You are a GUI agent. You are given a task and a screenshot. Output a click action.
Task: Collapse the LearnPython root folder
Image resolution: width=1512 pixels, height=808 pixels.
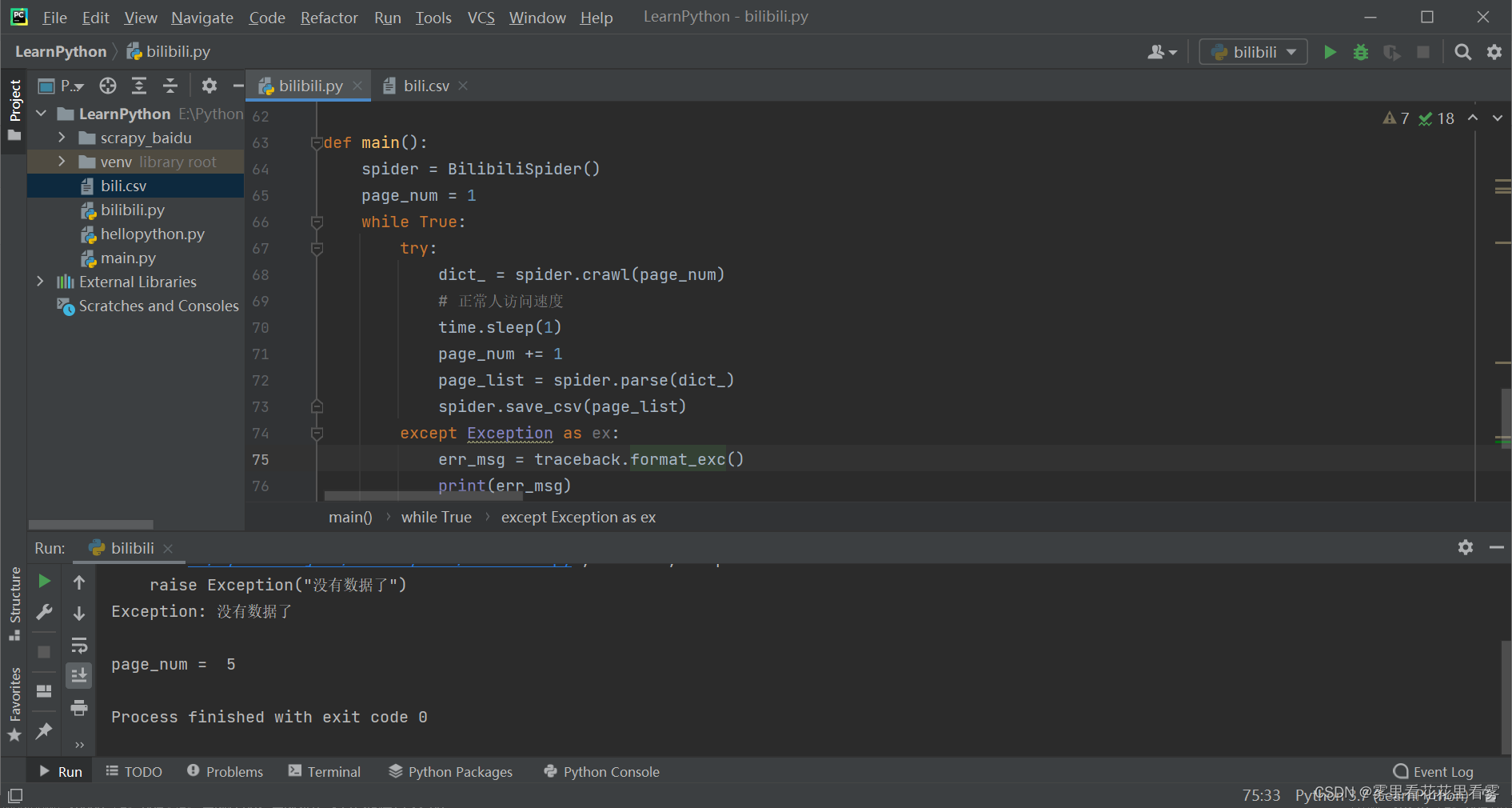pos(42,114)
